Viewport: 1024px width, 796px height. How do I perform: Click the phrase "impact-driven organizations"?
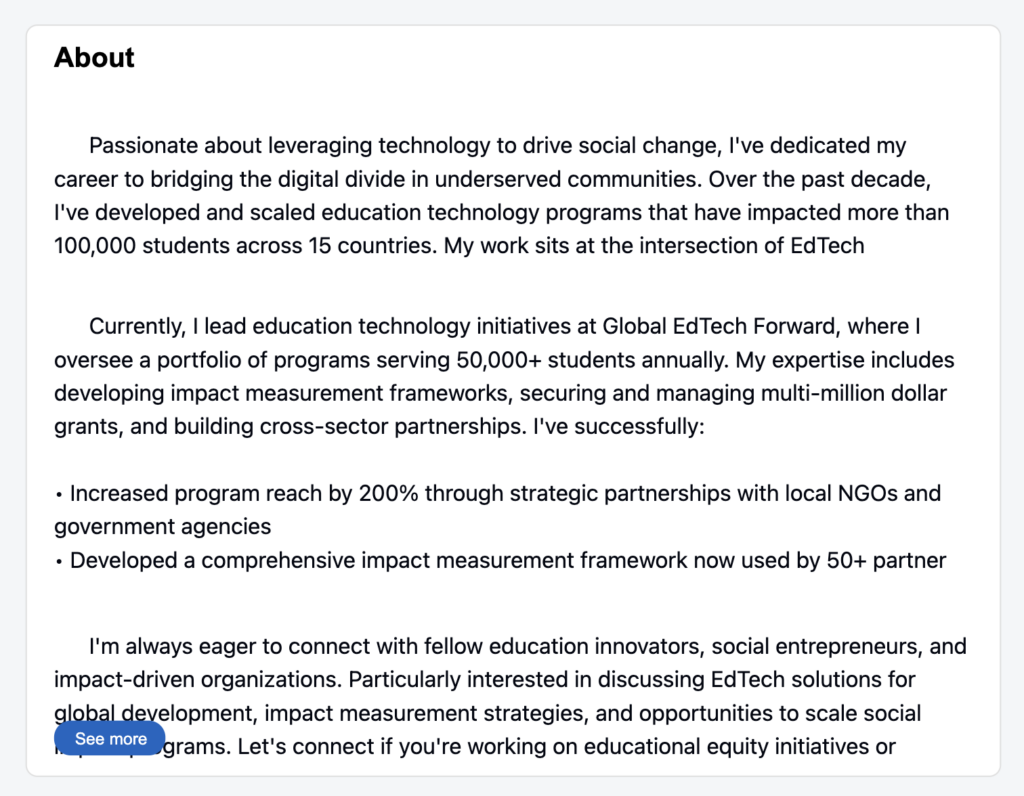[x=198, y=680]
